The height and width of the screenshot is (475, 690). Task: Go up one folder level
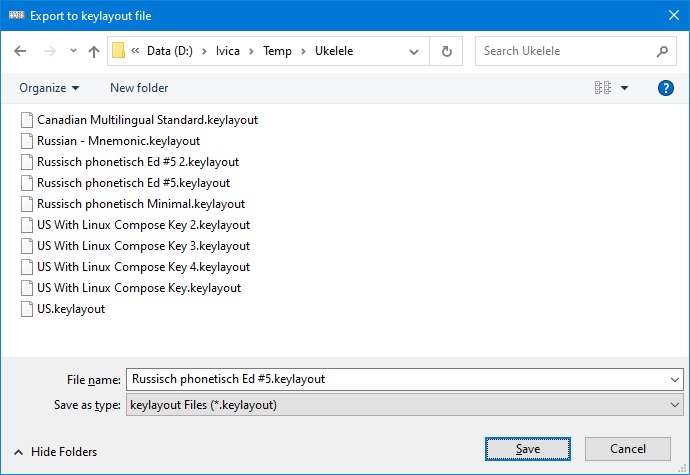pos(94,52)
